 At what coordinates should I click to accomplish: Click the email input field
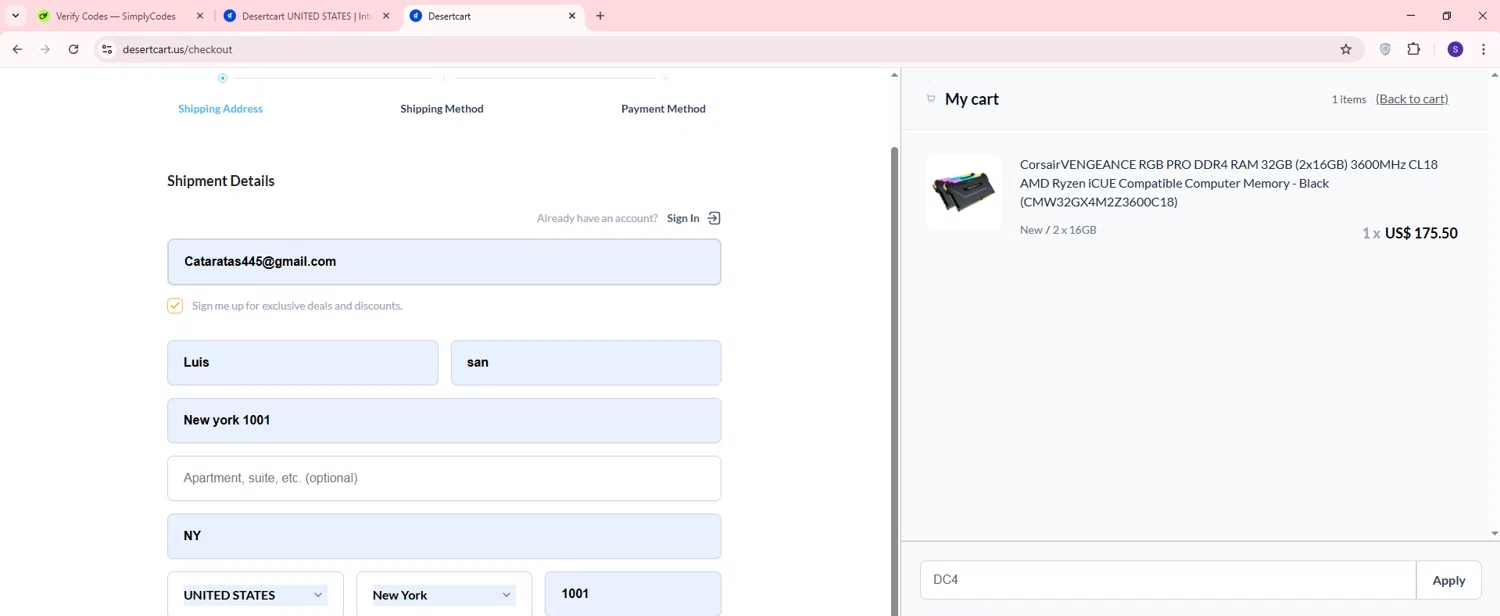click(x=444, y=262)
